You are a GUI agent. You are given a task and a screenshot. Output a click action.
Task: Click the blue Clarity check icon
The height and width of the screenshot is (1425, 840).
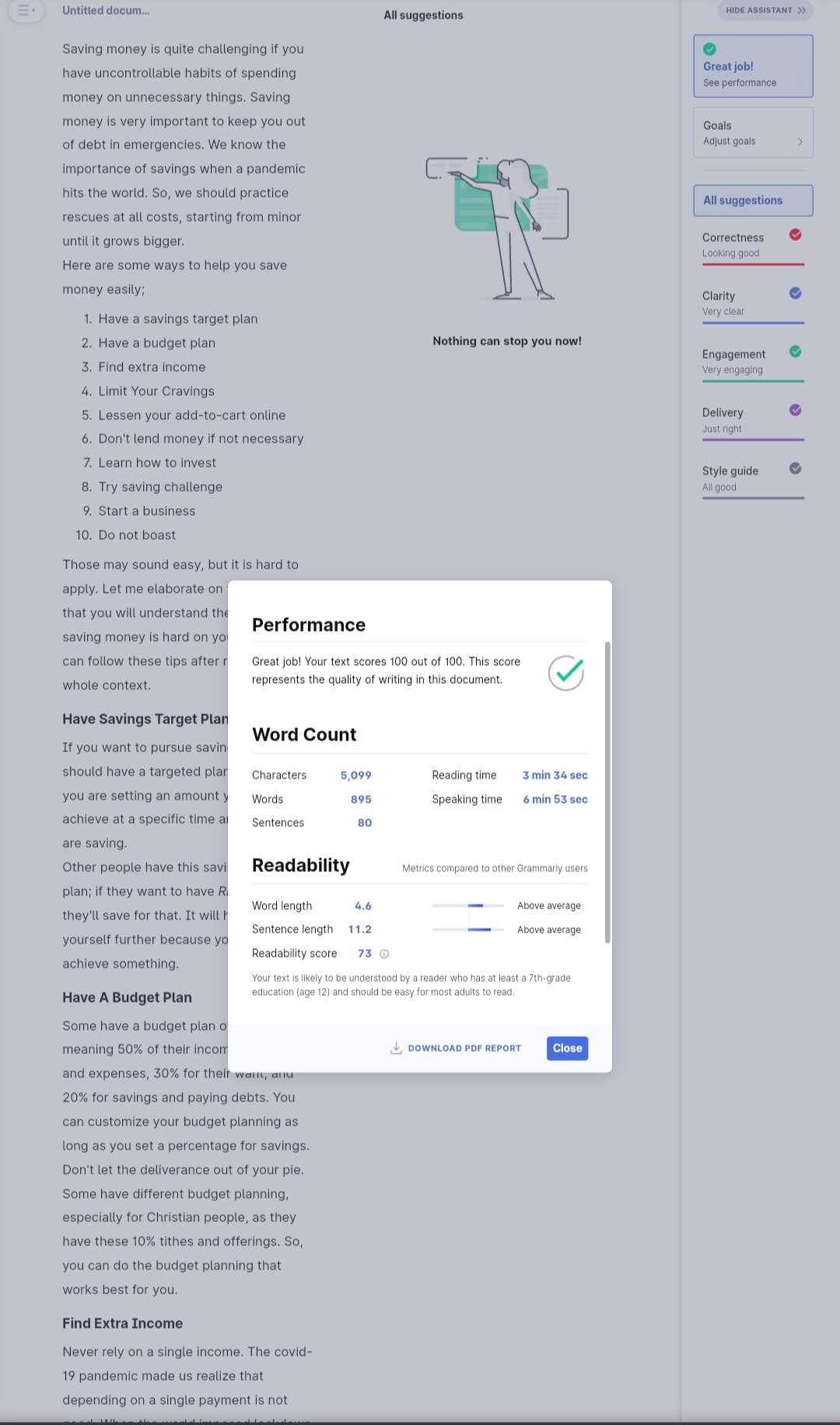[795, 293]
